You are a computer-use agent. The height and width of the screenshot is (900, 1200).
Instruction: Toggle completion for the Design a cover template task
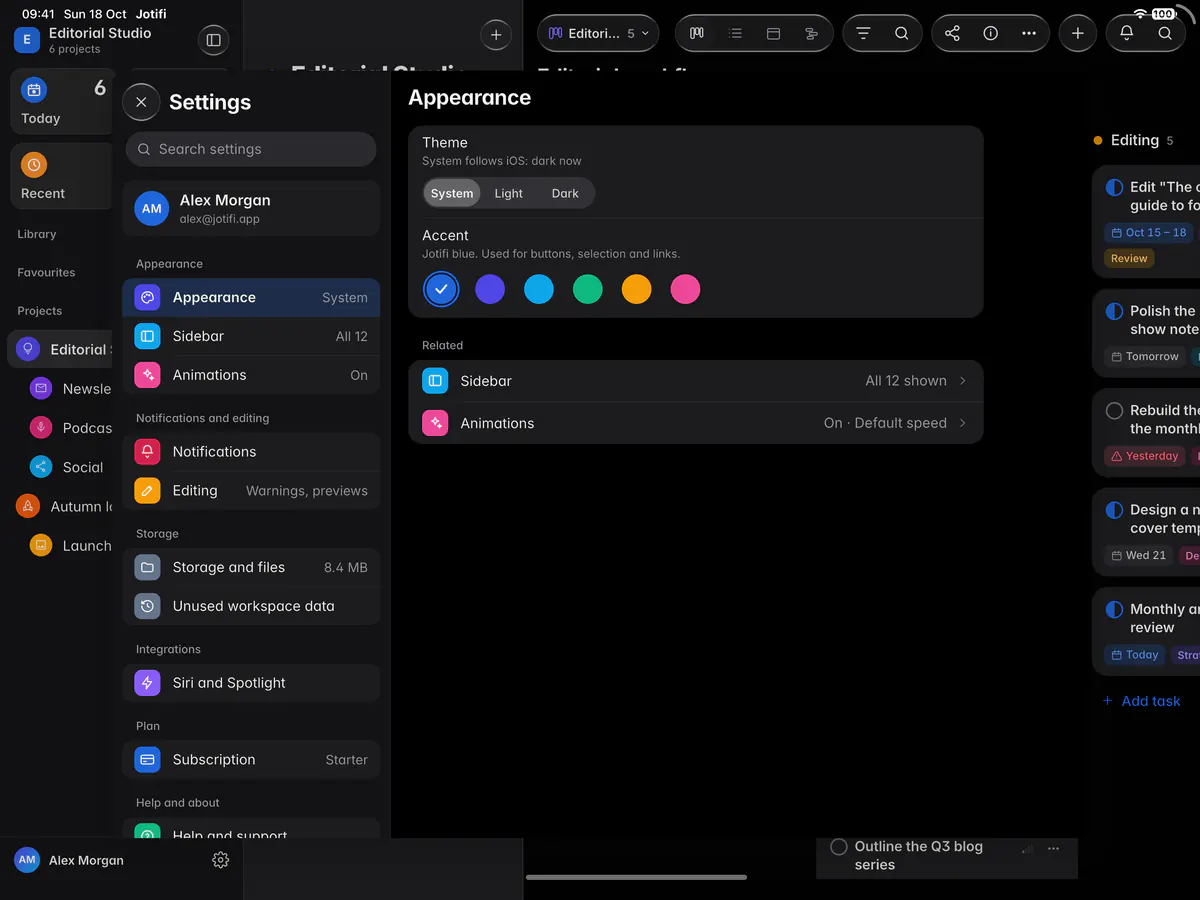coord(1114,510)
